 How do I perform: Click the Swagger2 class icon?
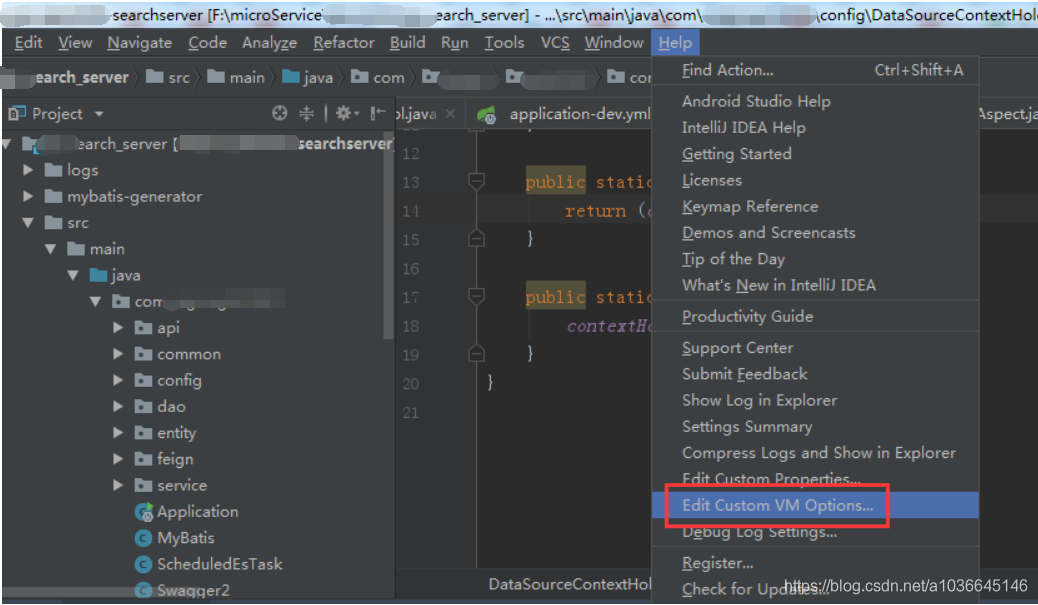coord(143,589)
